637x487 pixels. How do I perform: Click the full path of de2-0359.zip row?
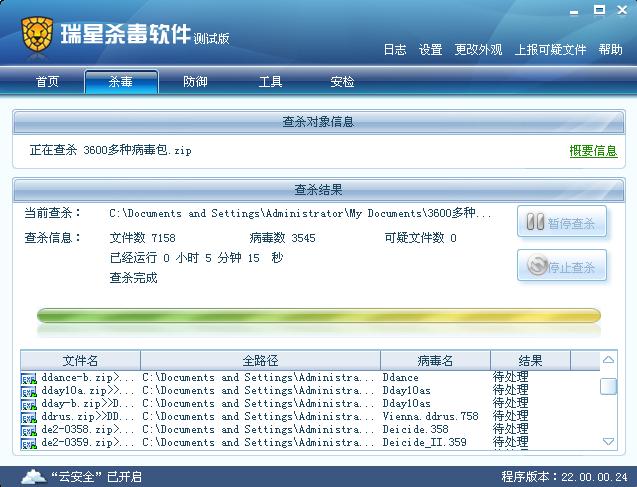(x=258, y=443)
